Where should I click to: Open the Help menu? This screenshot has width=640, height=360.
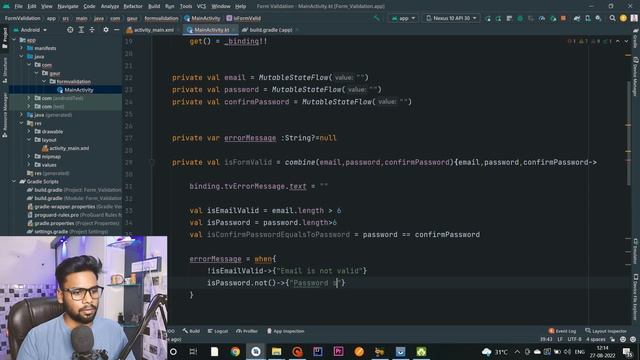point(240,6)
